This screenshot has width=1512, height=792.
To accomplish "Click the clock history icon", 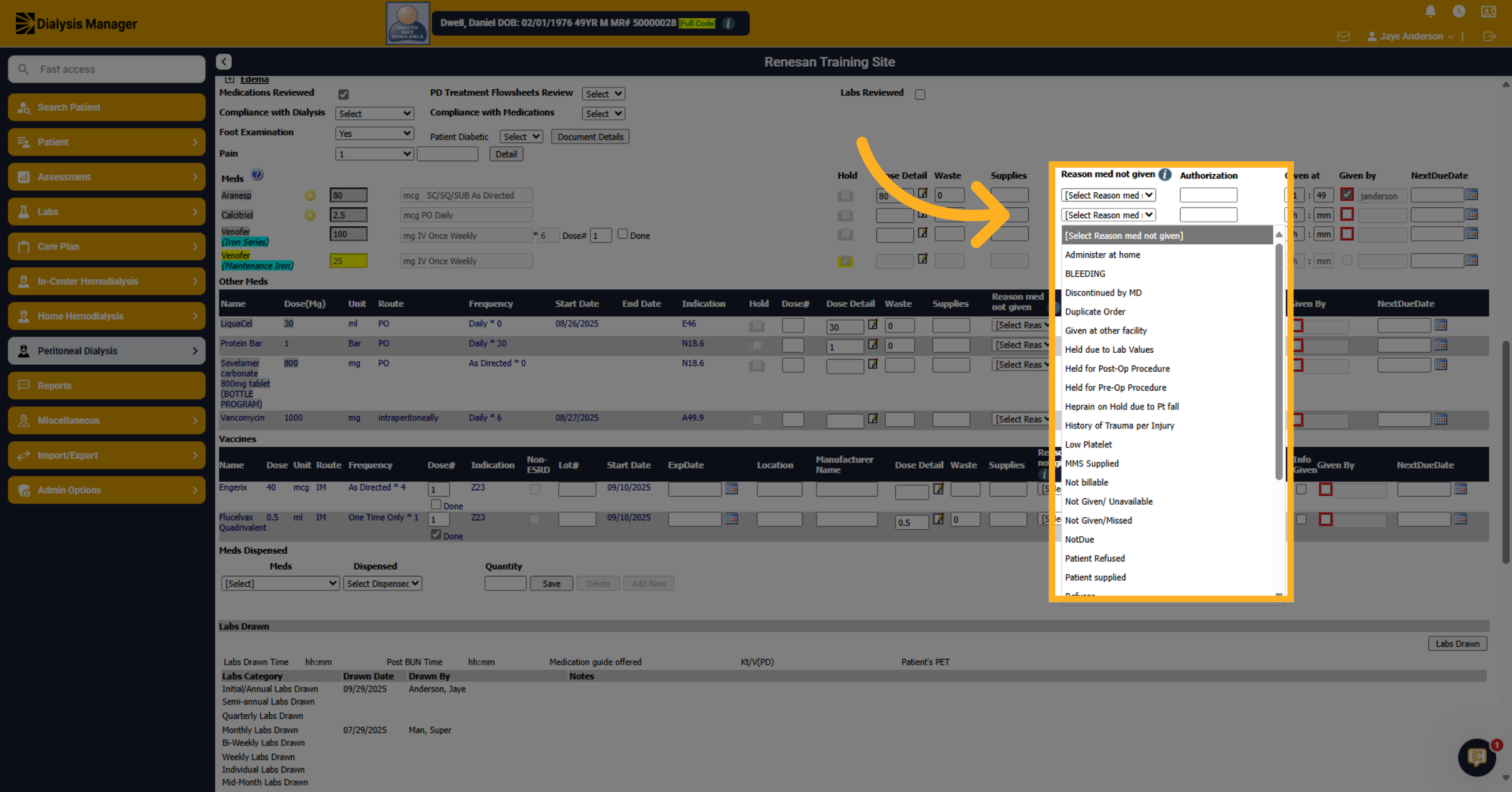I will (x=1458, y=11).
